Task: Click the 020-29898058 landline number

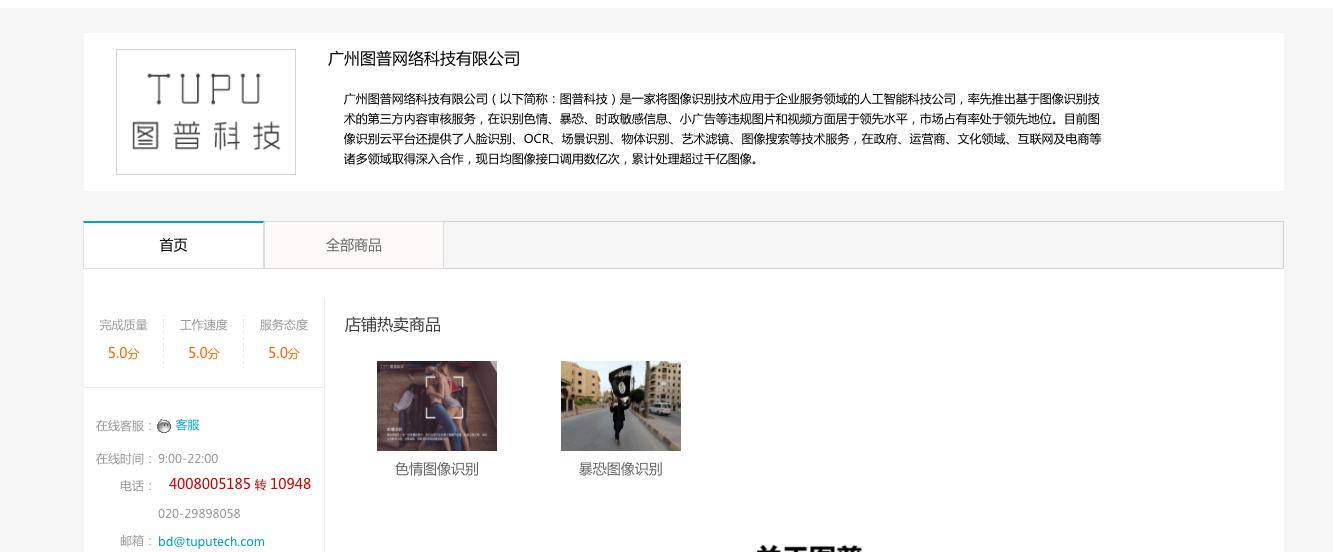Action: pyautogui.click(x=199, y=513)
